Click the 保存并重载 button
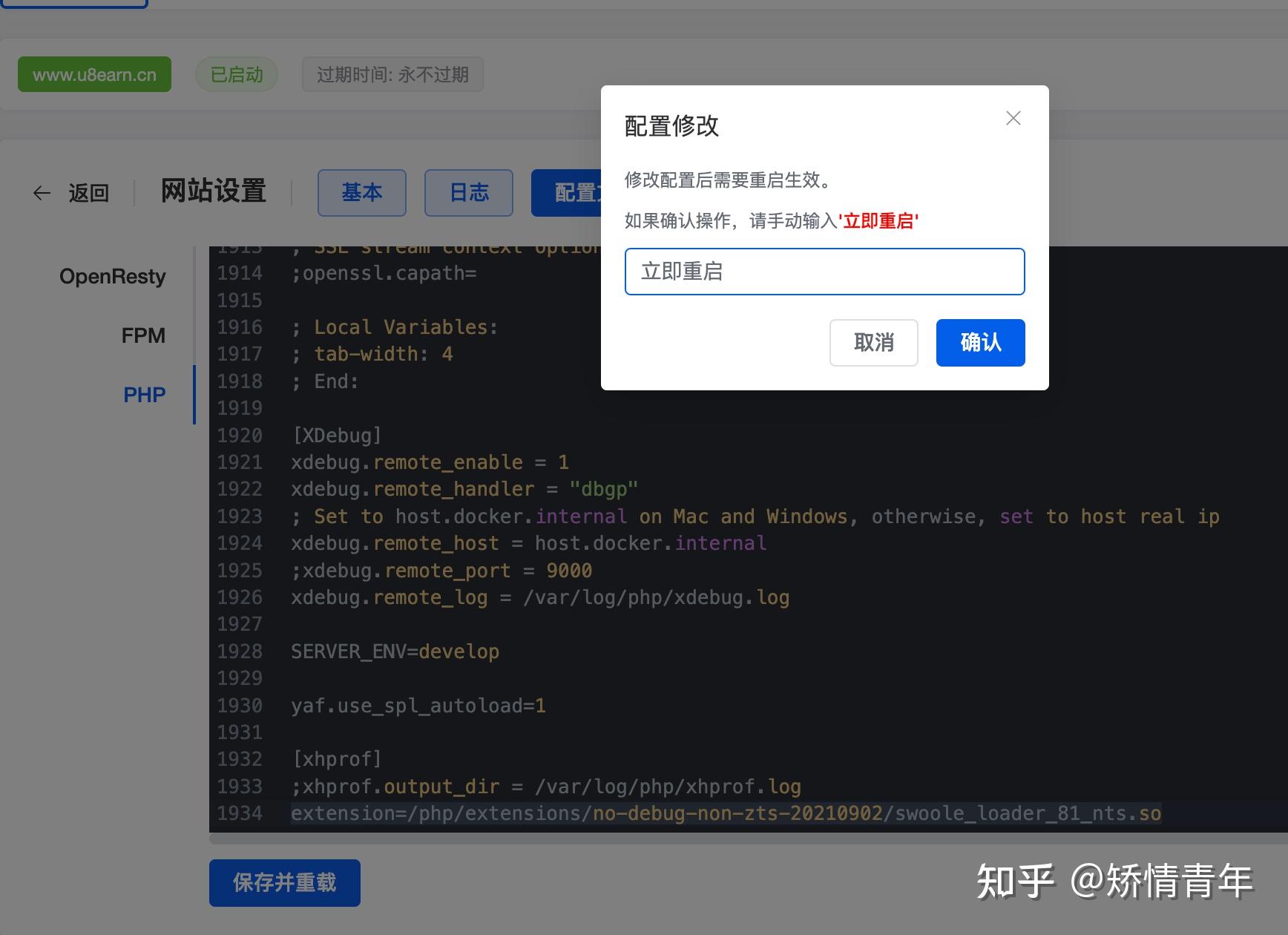The width and height of the screenshot is (1288, 935). (284, 883)
